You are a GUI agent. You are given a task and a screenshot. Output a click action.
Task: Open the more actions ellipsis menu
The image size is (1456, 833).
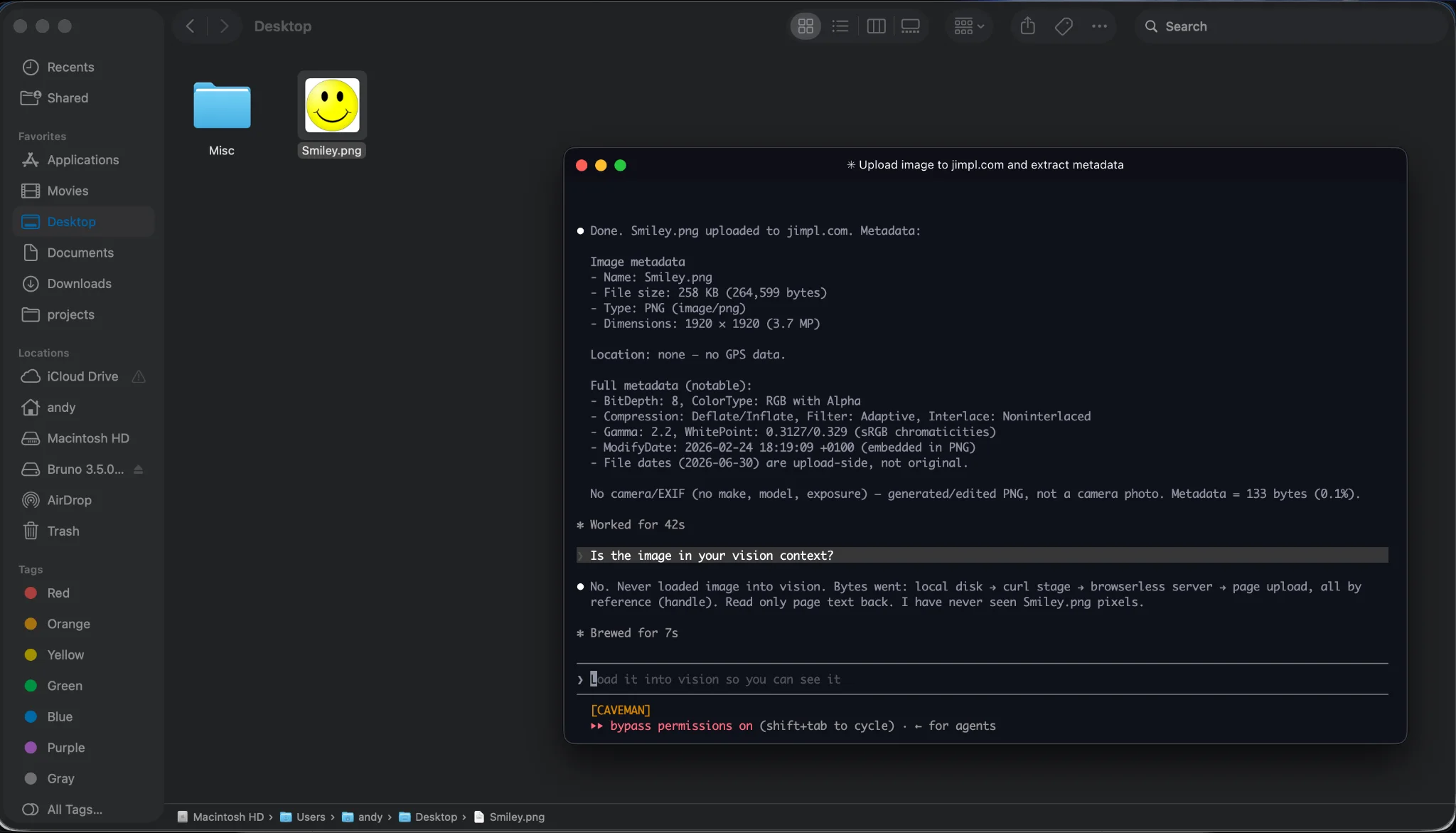[x=1099, y=26]
